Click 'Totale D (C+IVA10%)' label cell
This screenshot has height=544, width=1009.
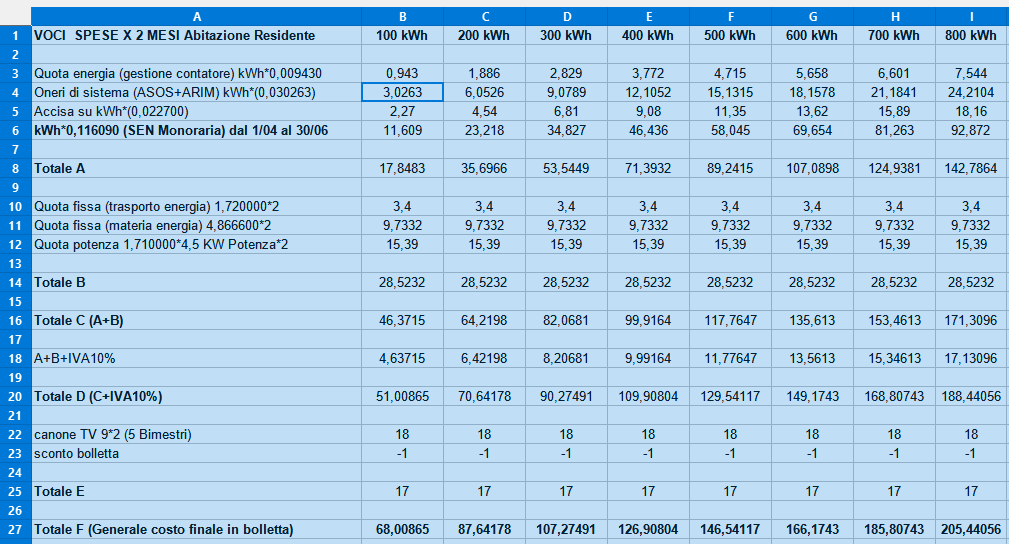tap(196, 397)
